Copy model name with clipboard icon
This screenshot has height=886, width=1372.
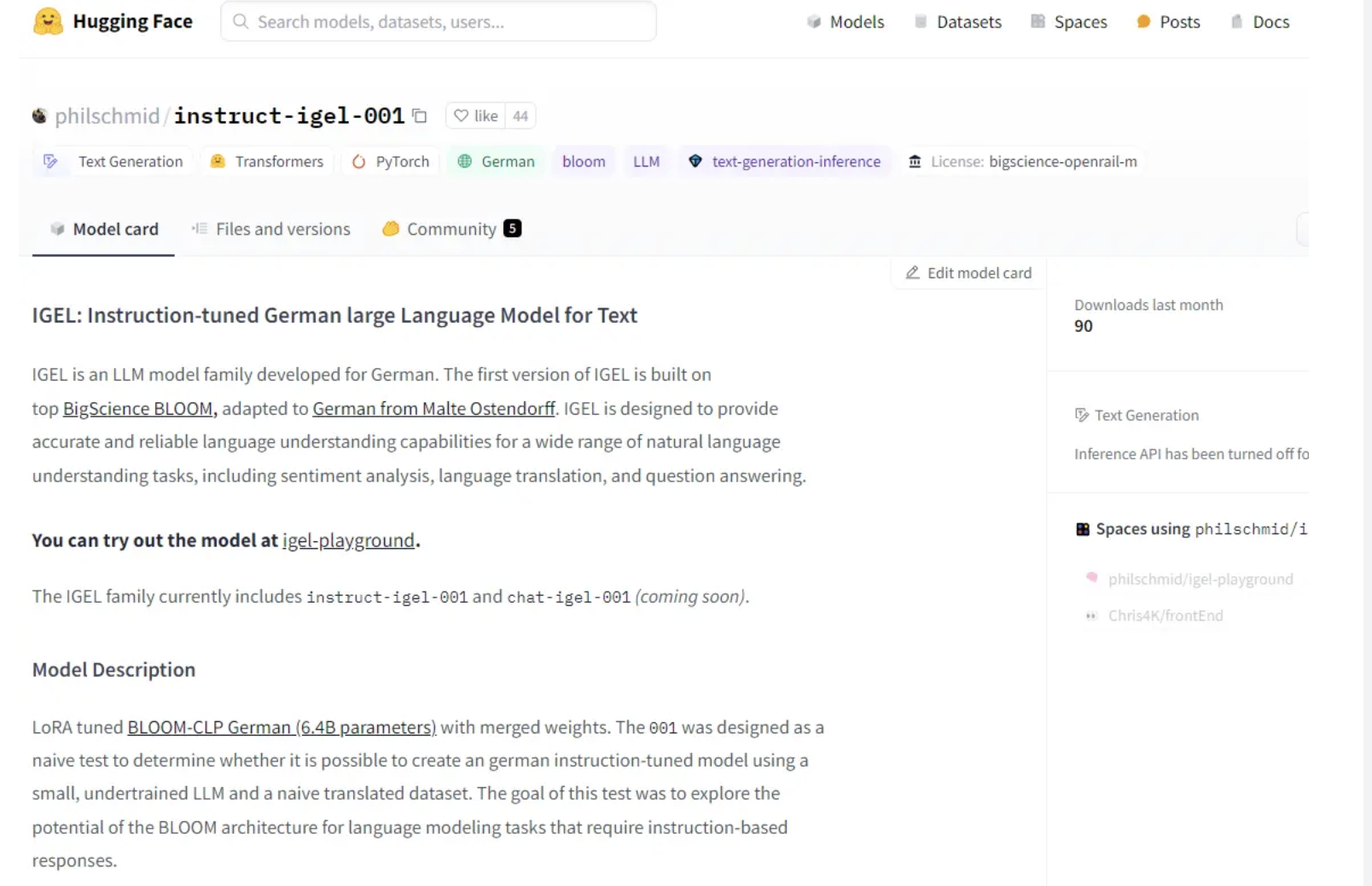click(420, 116)
